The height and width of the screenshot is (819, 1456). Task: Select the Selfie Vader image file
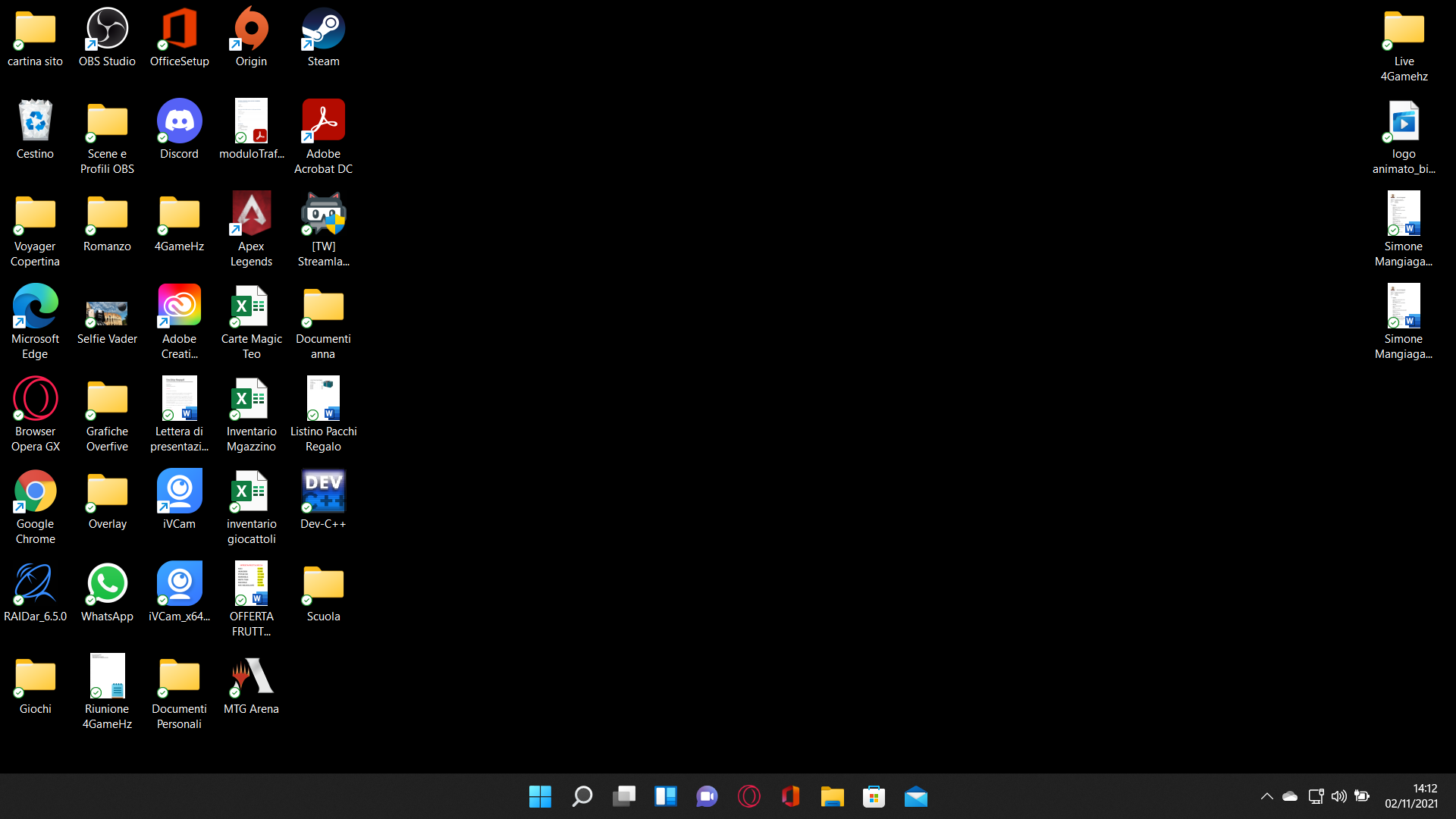107,323
